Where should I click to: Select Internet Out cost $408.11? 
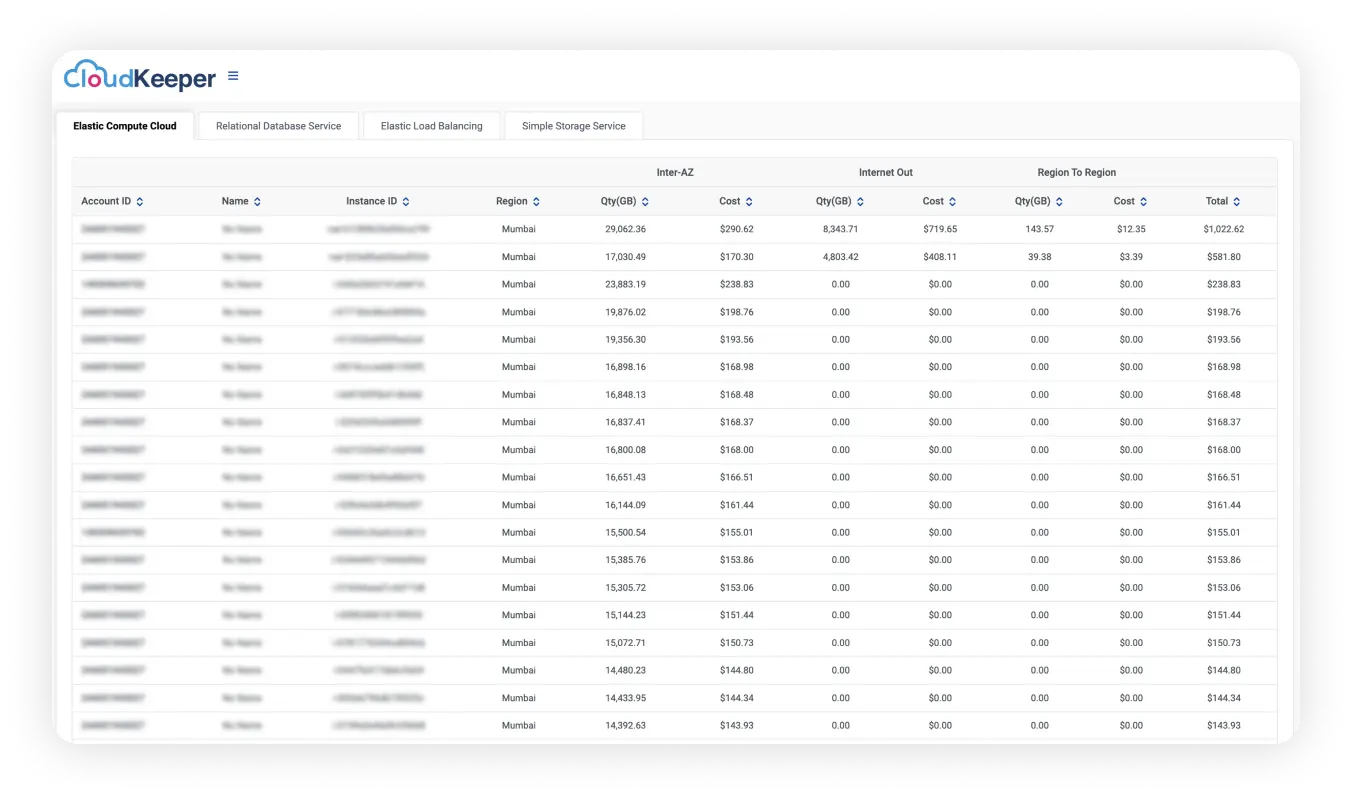click(940, 257)
